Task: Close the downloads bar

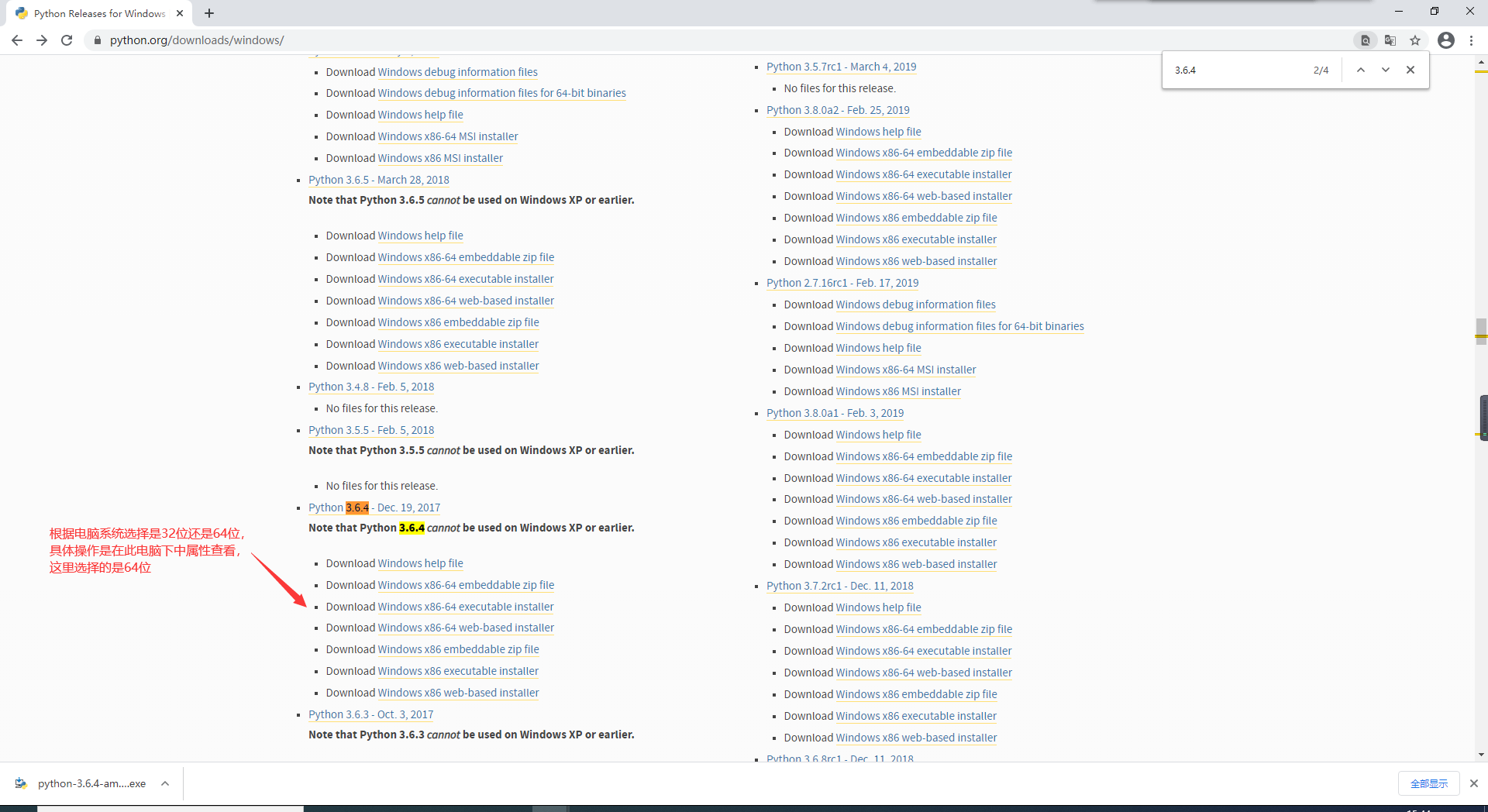Action: click(x=1474, y=783)
